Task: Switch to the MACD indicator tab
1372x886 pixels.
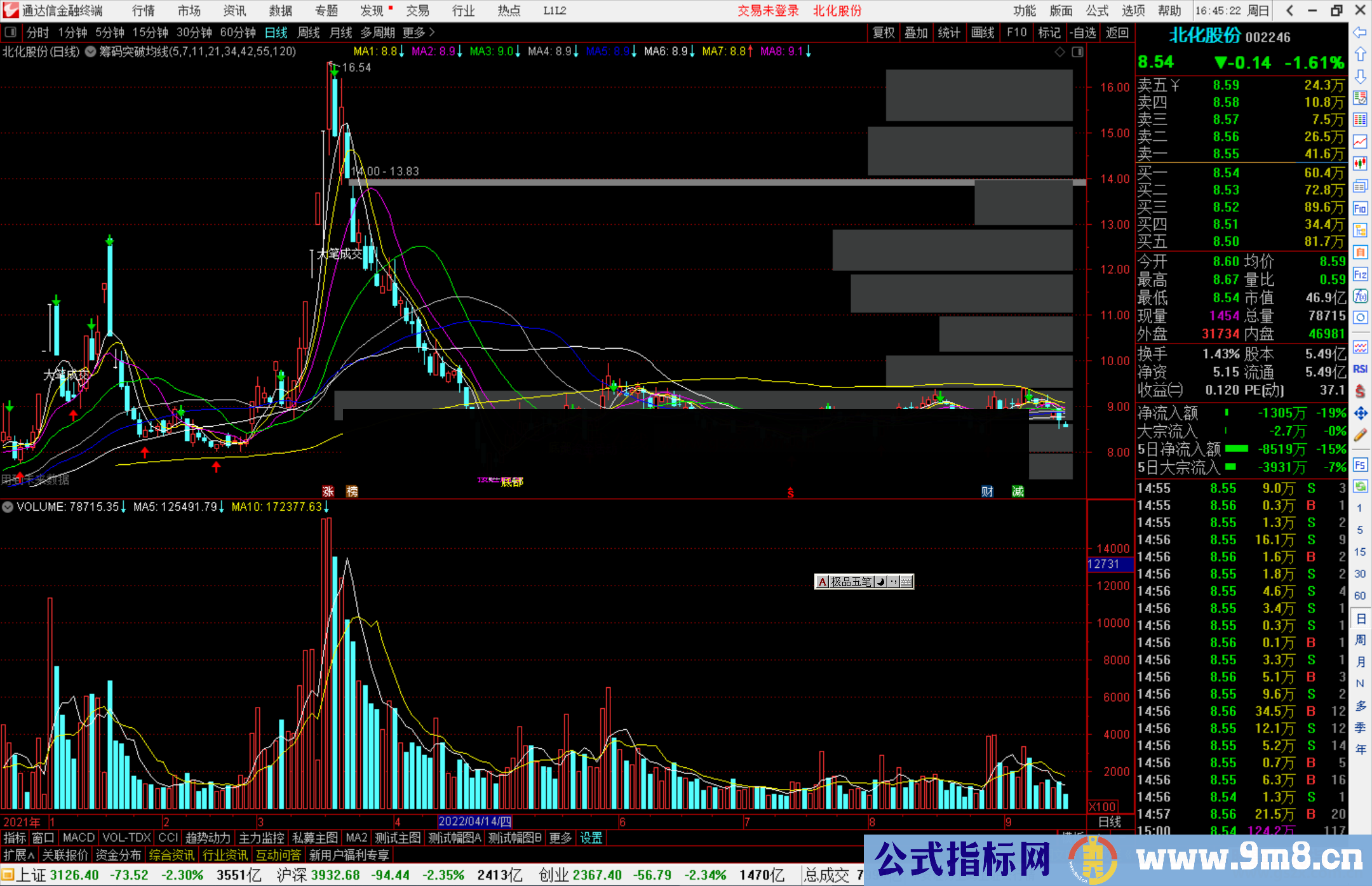Action: pos(78,838)
